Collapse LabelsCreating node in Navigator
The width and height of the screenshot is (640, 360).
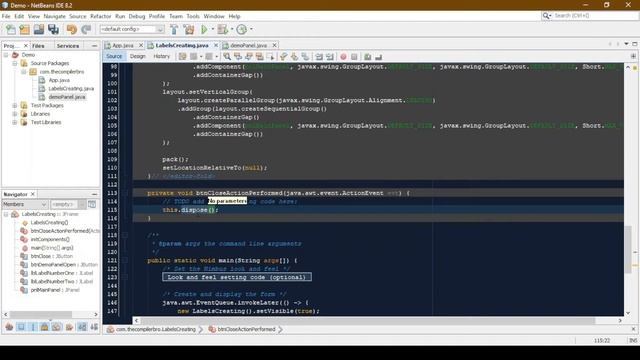[6, 214]
